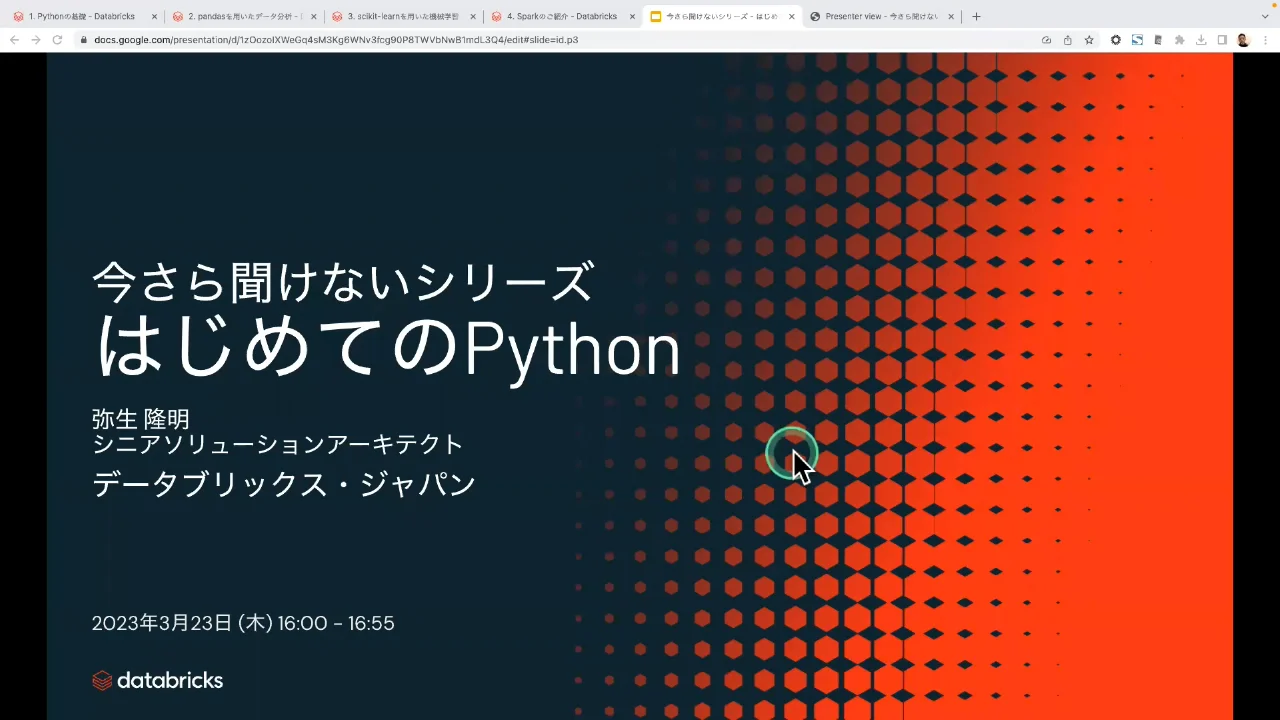Click the docs.google.com address bar URL

336,40
